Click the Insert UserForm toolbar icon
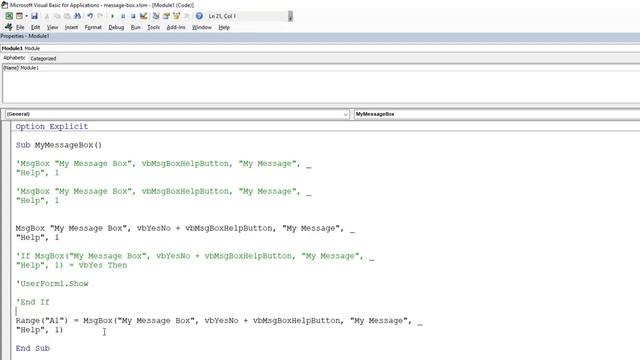 tap(19, 16)
